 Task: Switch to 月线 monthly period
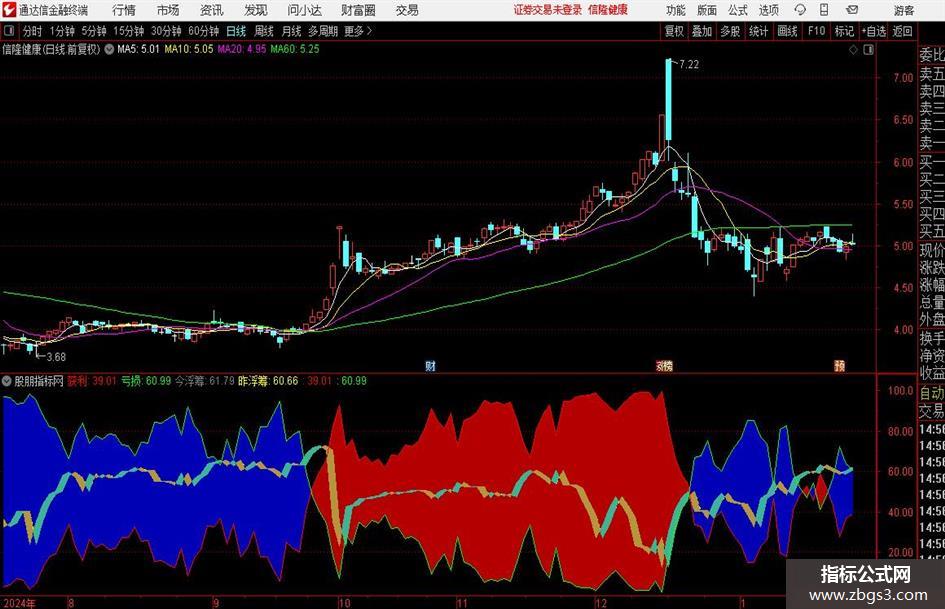point(291,31)
